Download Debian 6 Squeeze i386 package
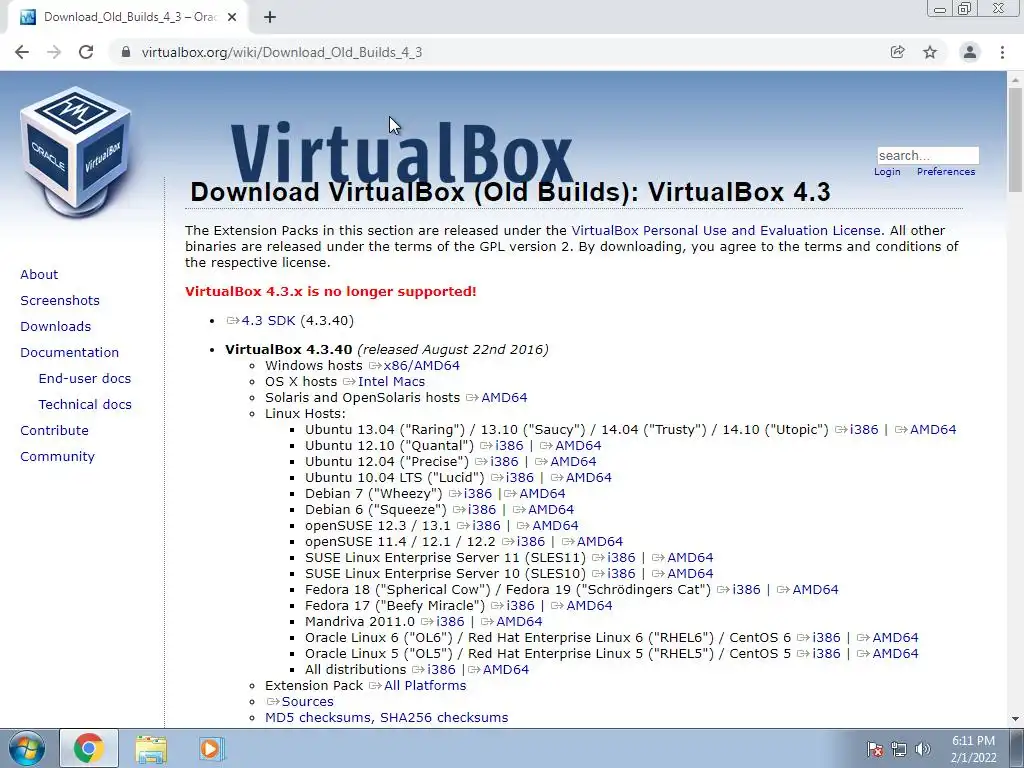 482,509
